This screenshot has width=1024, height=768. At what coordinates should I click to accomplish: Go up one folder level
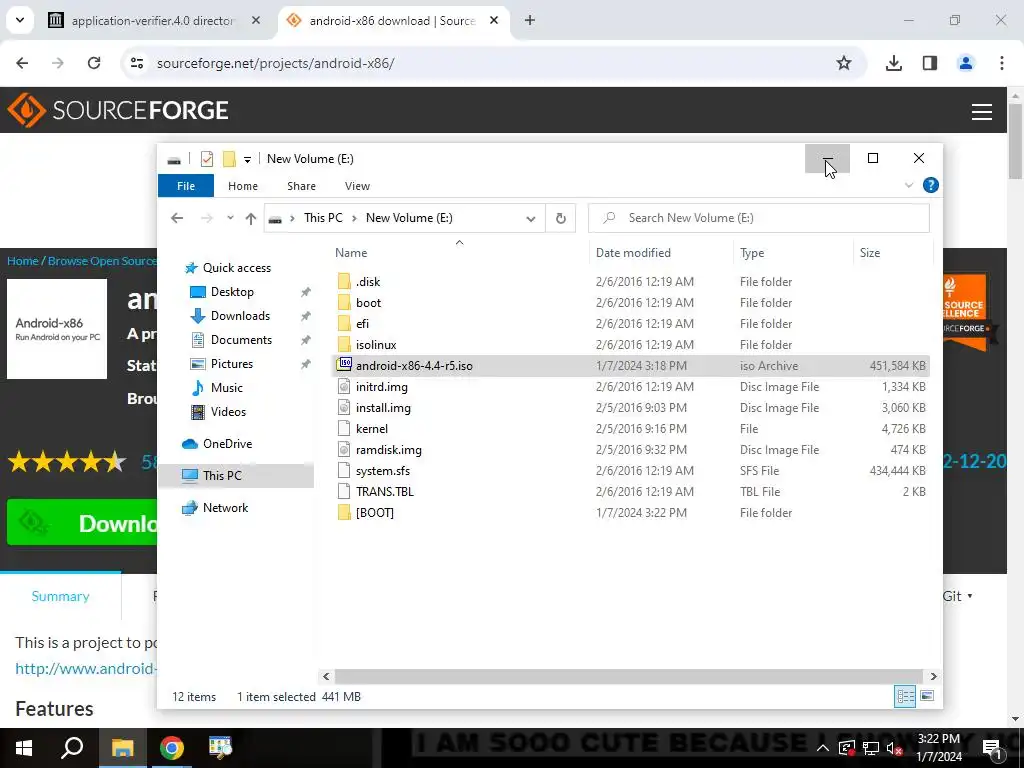coord(251,218)
